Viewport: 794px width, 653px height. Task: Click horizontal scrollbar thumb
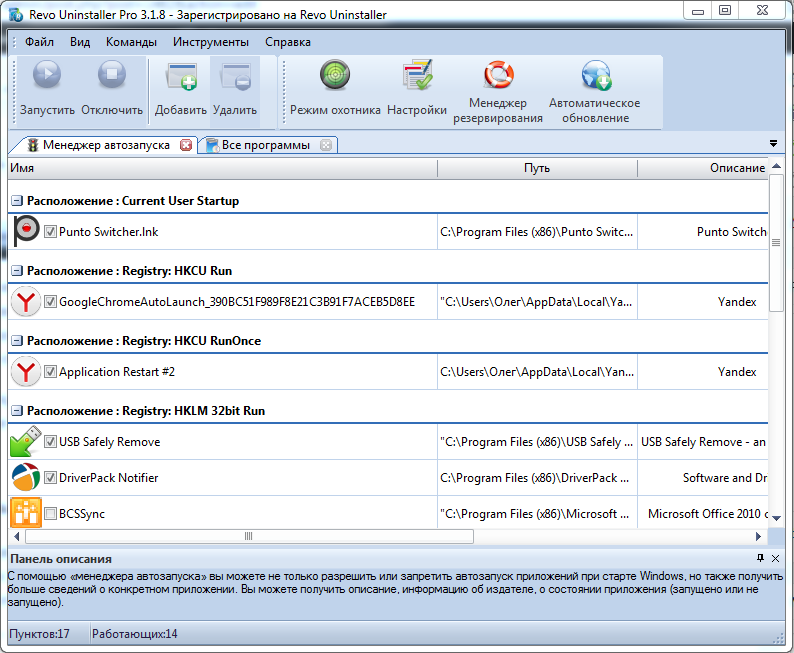(249, 536)
